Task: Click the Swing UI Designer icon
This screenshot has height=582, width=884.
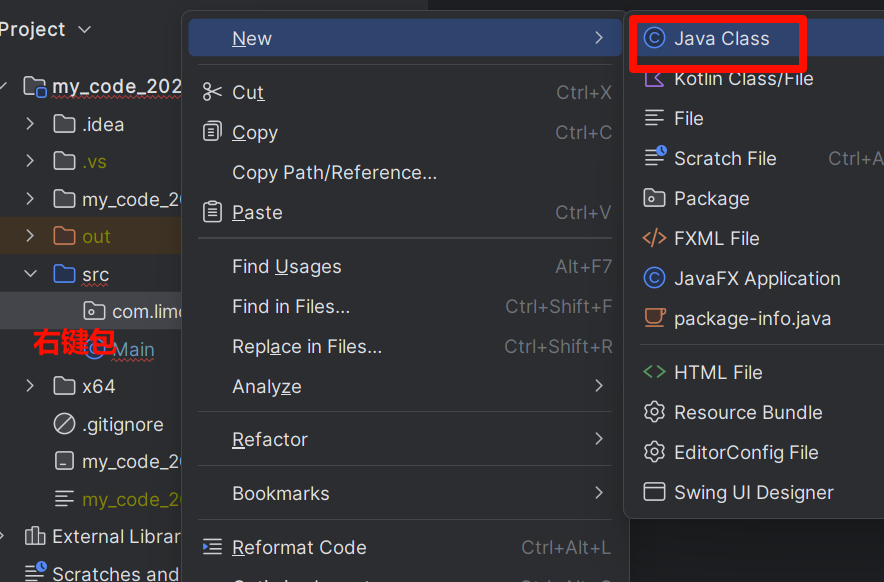Action: point(654,492)
